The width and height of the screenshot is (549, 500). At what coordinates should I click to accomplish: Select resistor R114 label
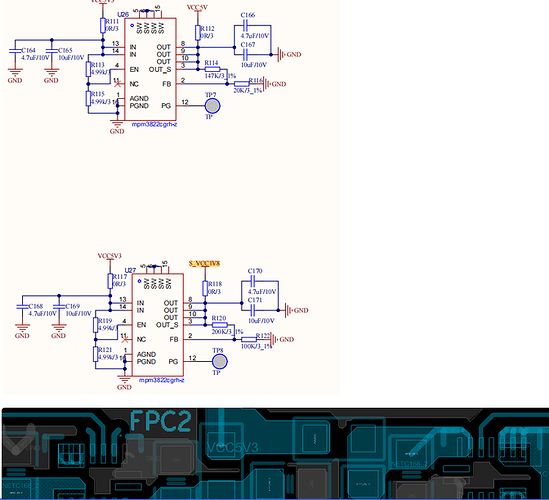click(211, 63)
